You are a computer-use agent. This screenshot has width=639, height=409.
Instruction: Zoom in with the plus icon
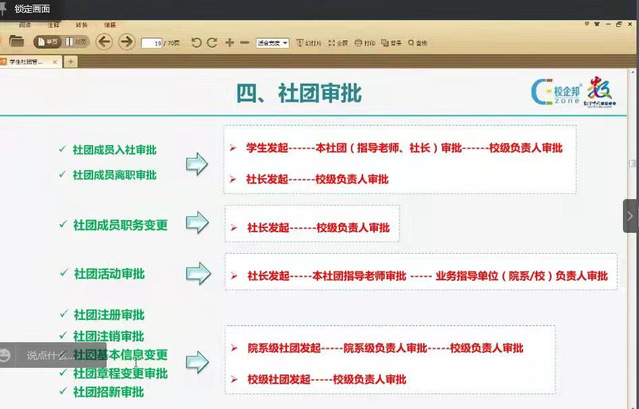coord(230,43)
